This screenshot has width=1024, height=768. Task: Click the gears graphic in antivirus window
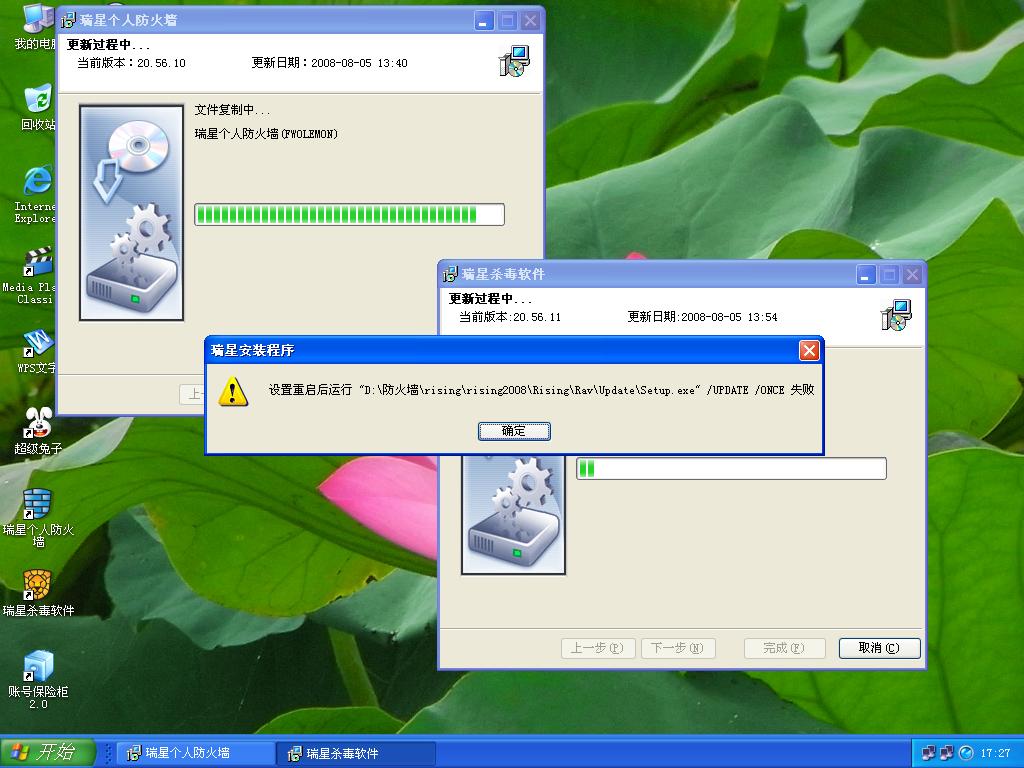coord(513,514)
